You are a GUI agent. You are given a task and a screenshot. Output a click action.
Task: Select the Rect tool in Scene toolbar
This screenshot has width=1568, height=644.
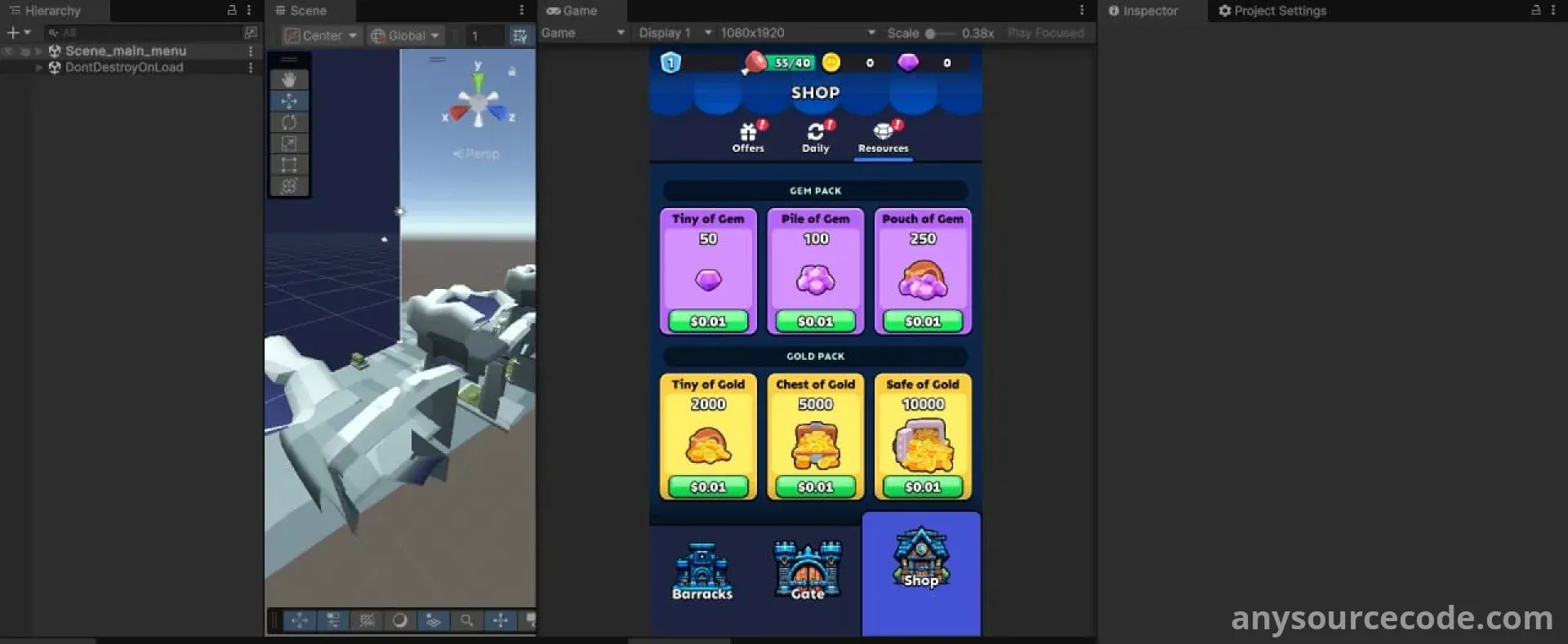coord(289,165)
